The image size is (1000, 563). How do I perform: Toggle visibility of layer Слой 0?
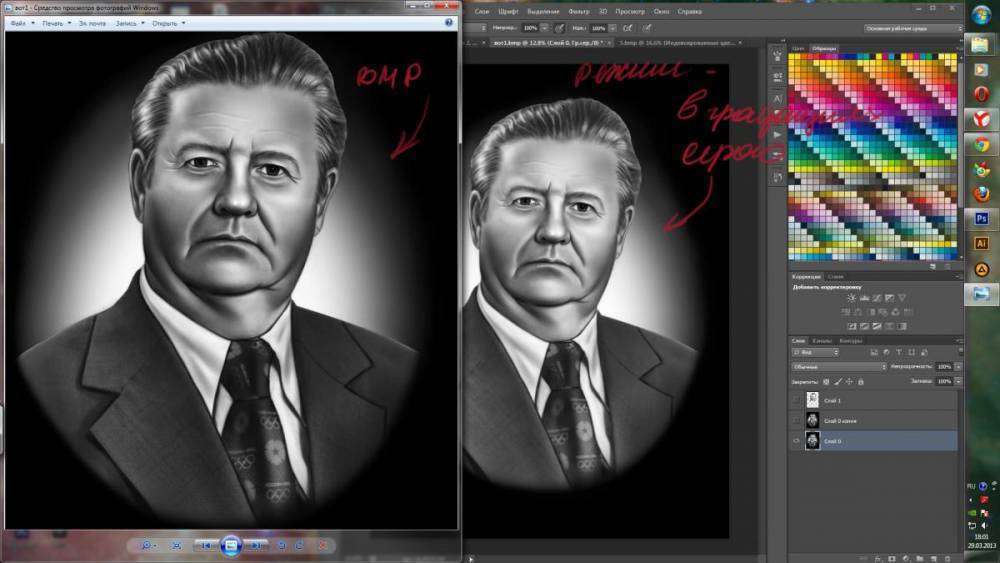(x=796, y=441)
